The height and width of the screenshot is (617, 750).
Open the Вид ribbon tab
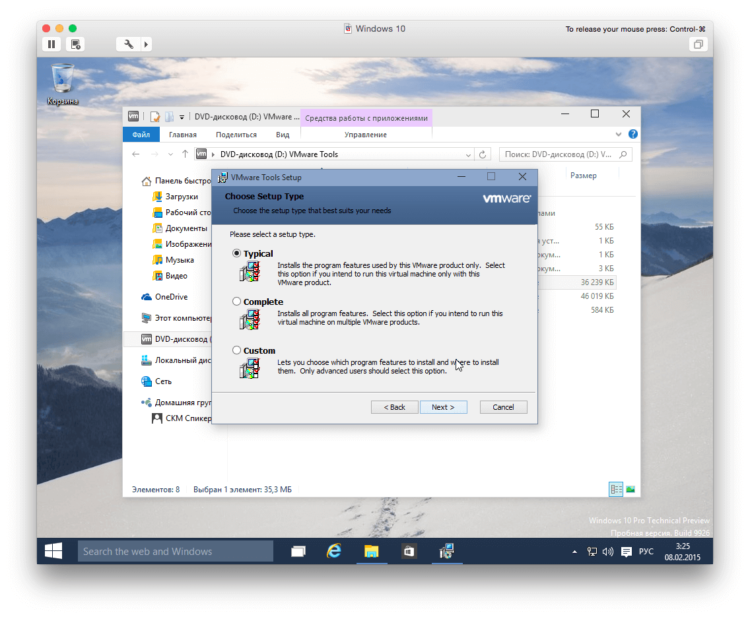click(x=283, y=135)
